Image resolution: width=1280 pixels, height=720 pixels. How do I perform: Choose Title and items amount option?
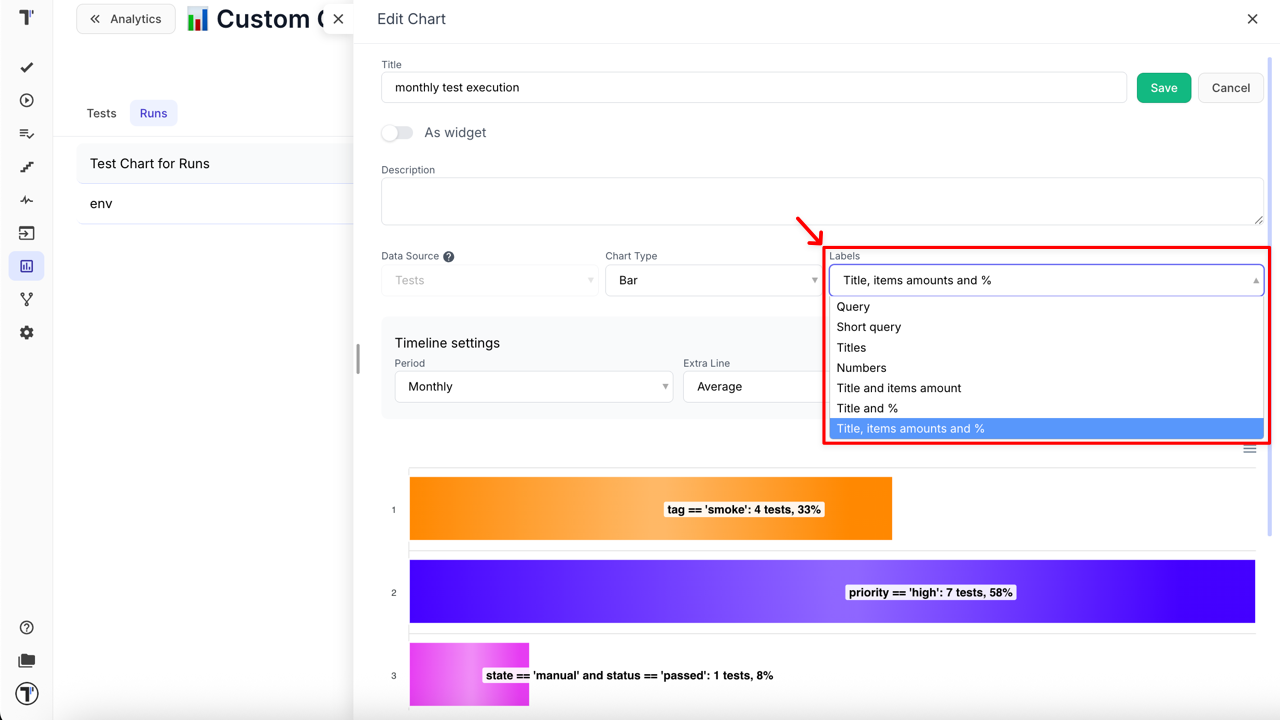899,388
